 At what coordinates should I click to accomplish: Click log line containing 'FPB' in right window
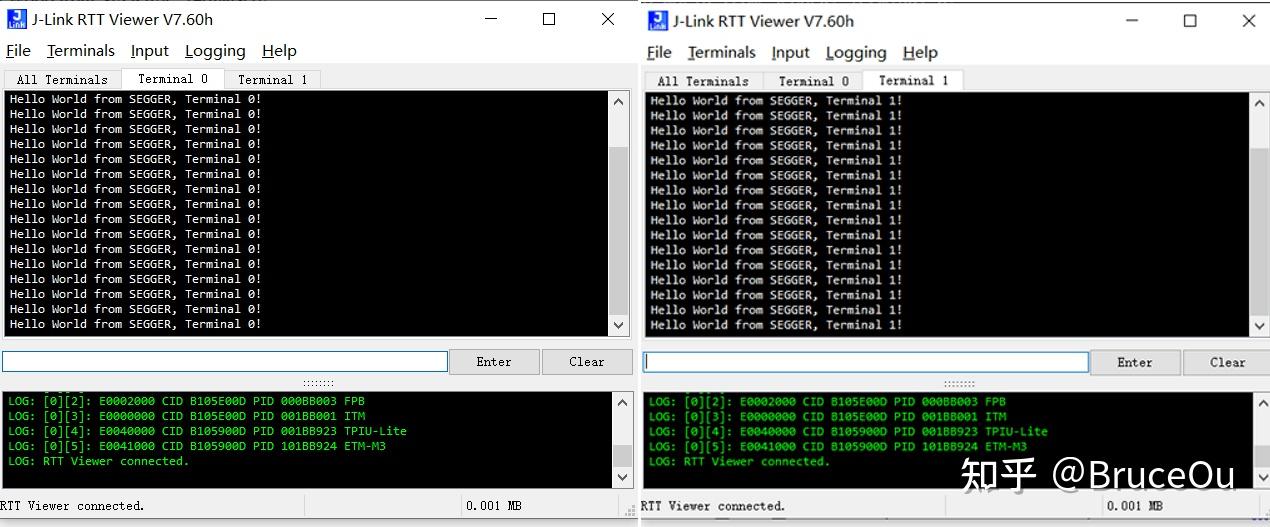coord(827,402)
